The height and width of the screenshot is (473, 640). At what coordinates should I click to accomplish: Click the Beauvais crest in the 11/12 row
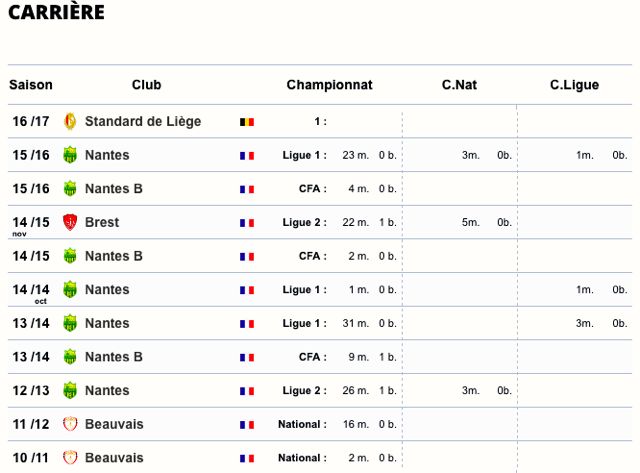tap(70, 424)
